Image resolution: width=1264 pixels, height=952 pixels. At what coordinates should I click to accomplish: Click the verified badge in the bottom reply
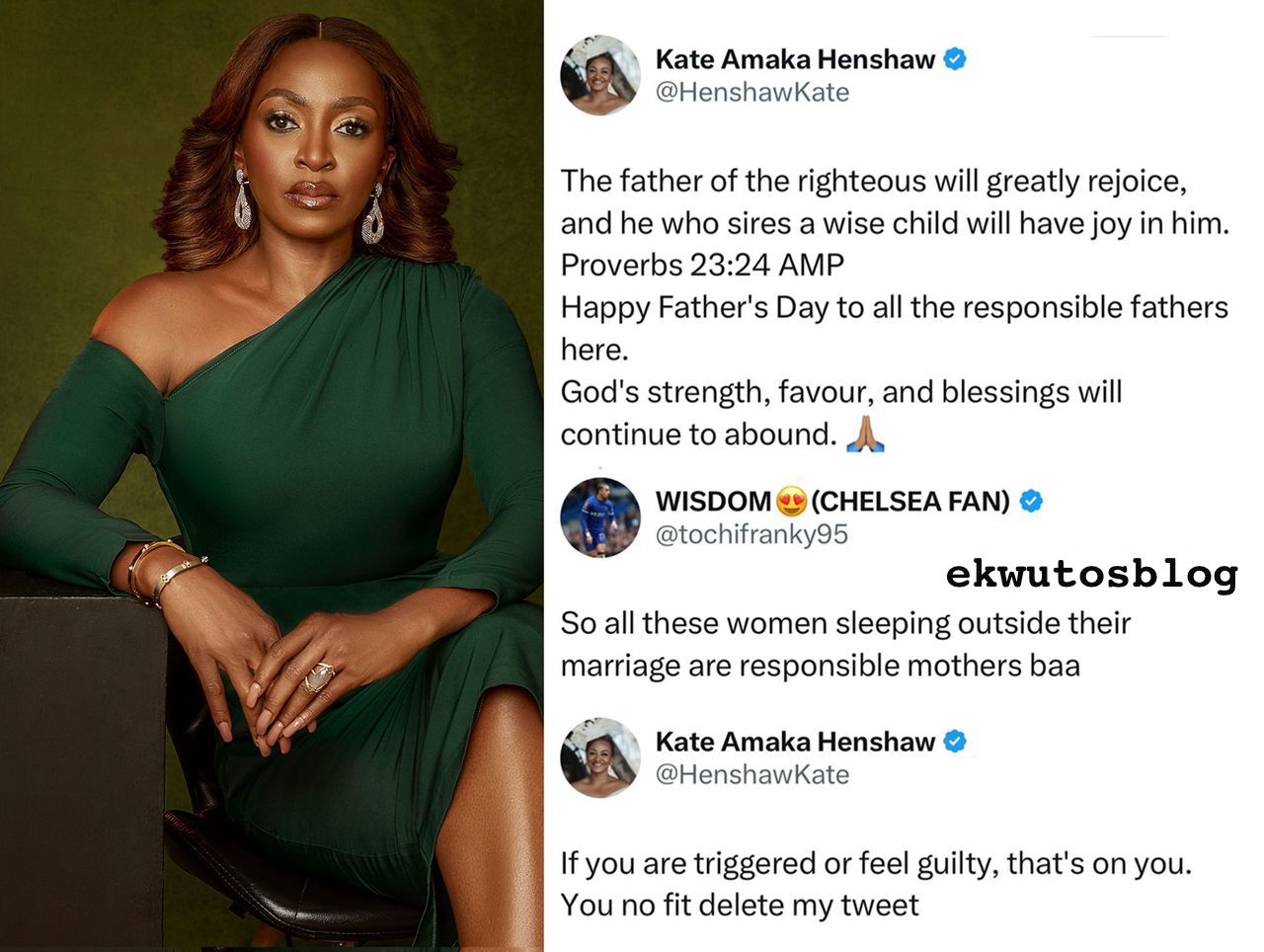coord(954,742)
